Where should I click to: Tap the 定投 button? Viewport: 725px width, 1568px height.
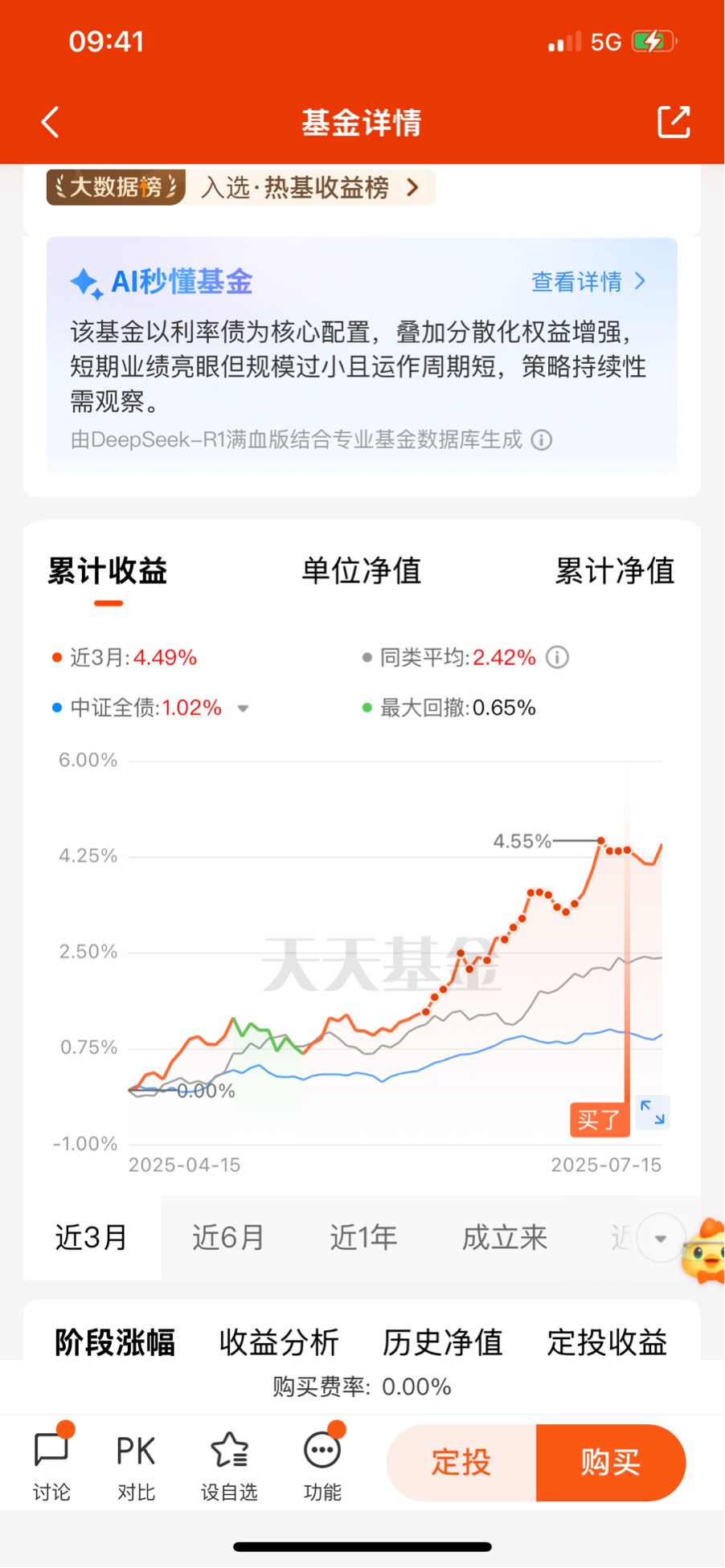click(461, 1463)
